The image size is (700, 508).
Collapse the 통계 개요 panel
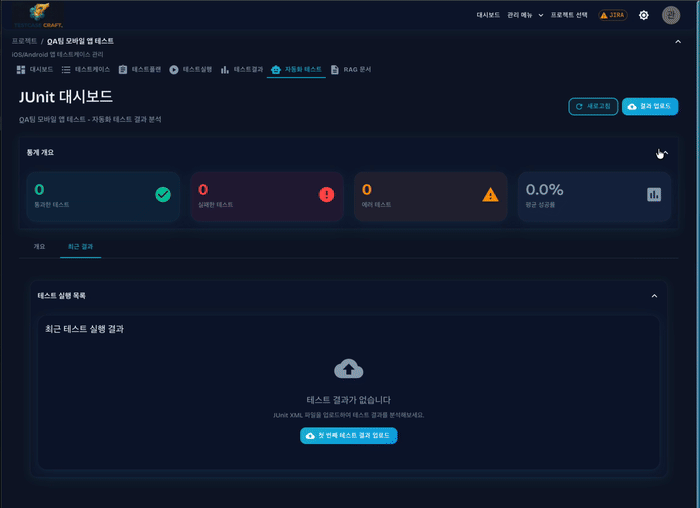coord(664,152)
